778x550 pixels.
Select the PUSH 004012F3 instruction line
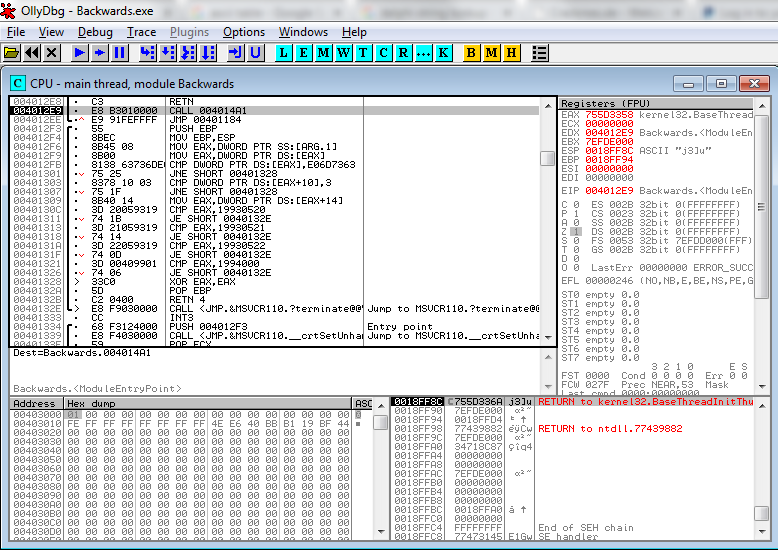tap(274, 327)
